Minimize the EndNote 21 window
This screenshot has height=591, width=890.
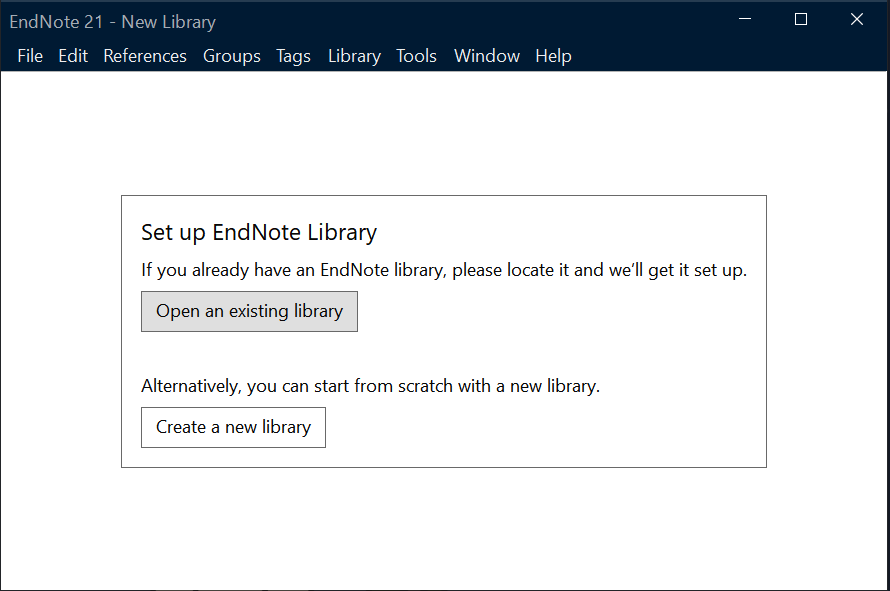coord(745,19)
